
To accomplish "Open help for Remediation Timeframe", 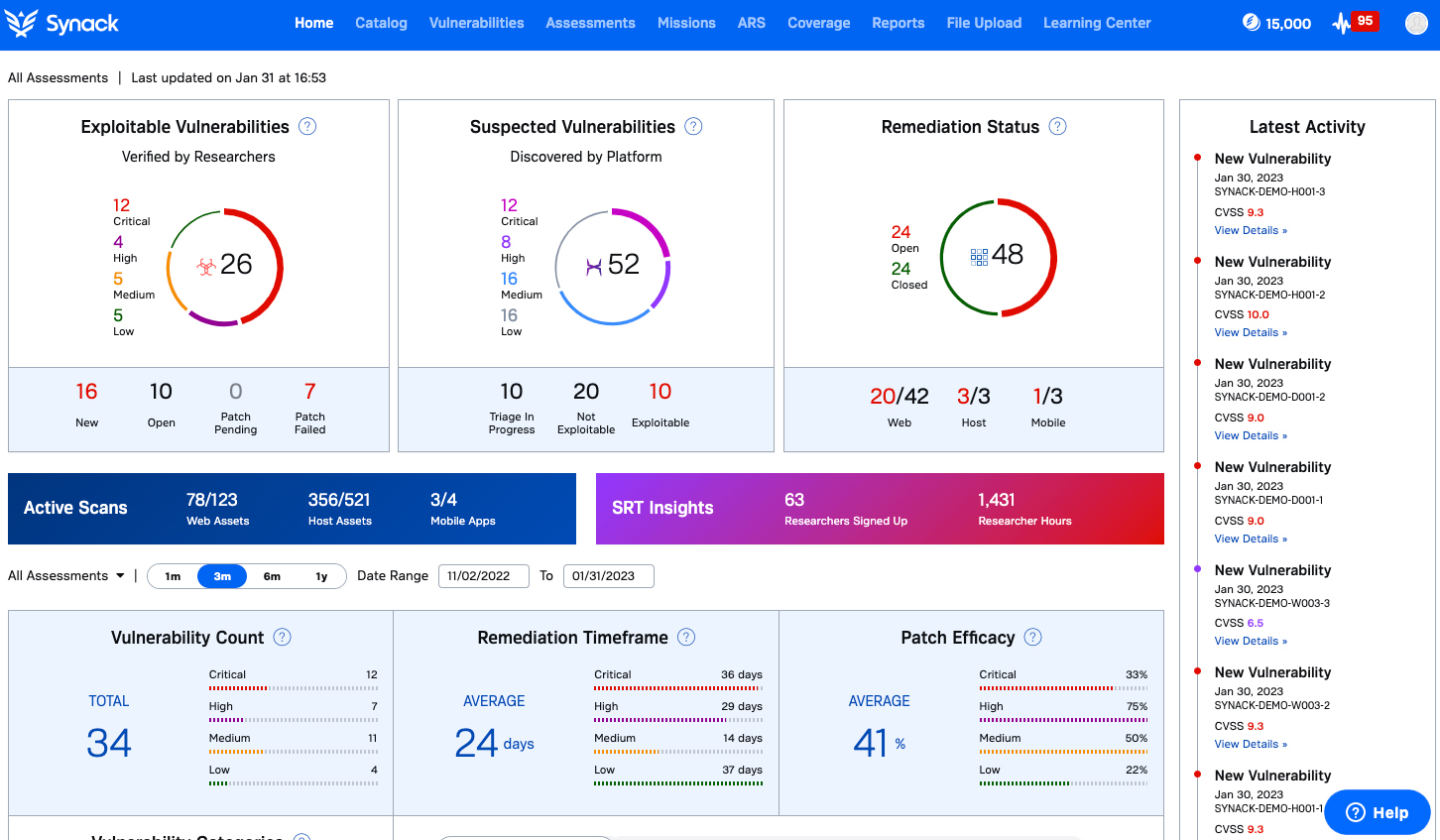I will pyautogui.click(x=686, y=637).
